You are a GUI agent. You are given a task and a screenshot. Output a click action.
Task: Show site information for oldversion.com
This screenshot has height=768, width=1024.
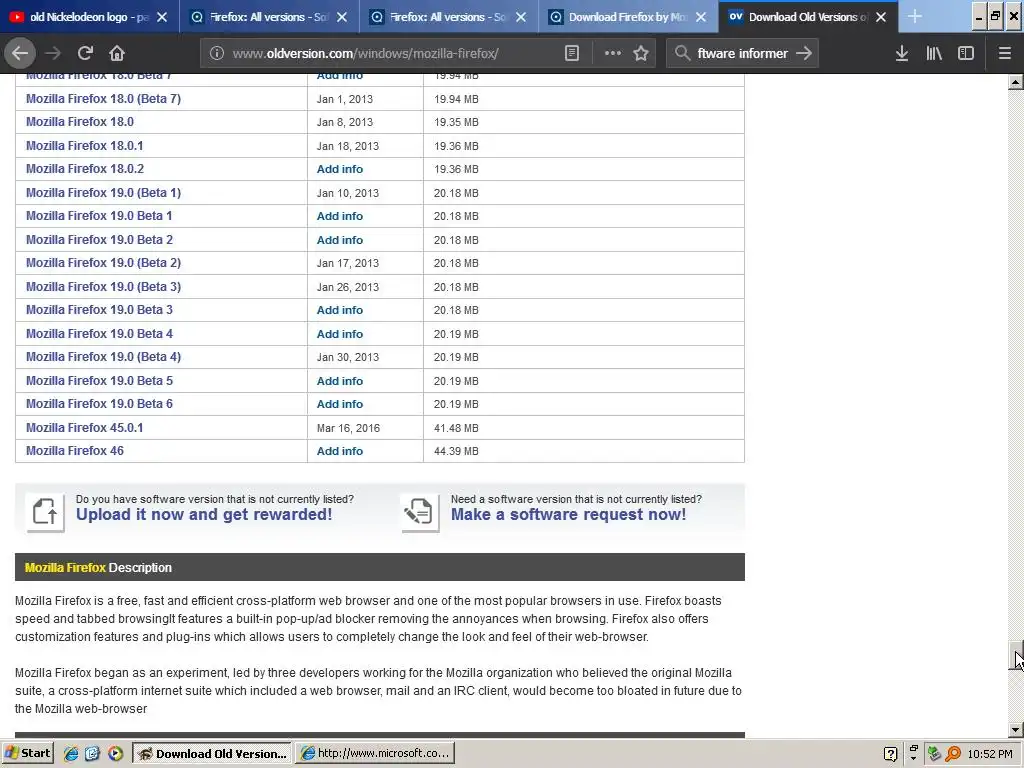pyautogui.click(x=217, y=54)
